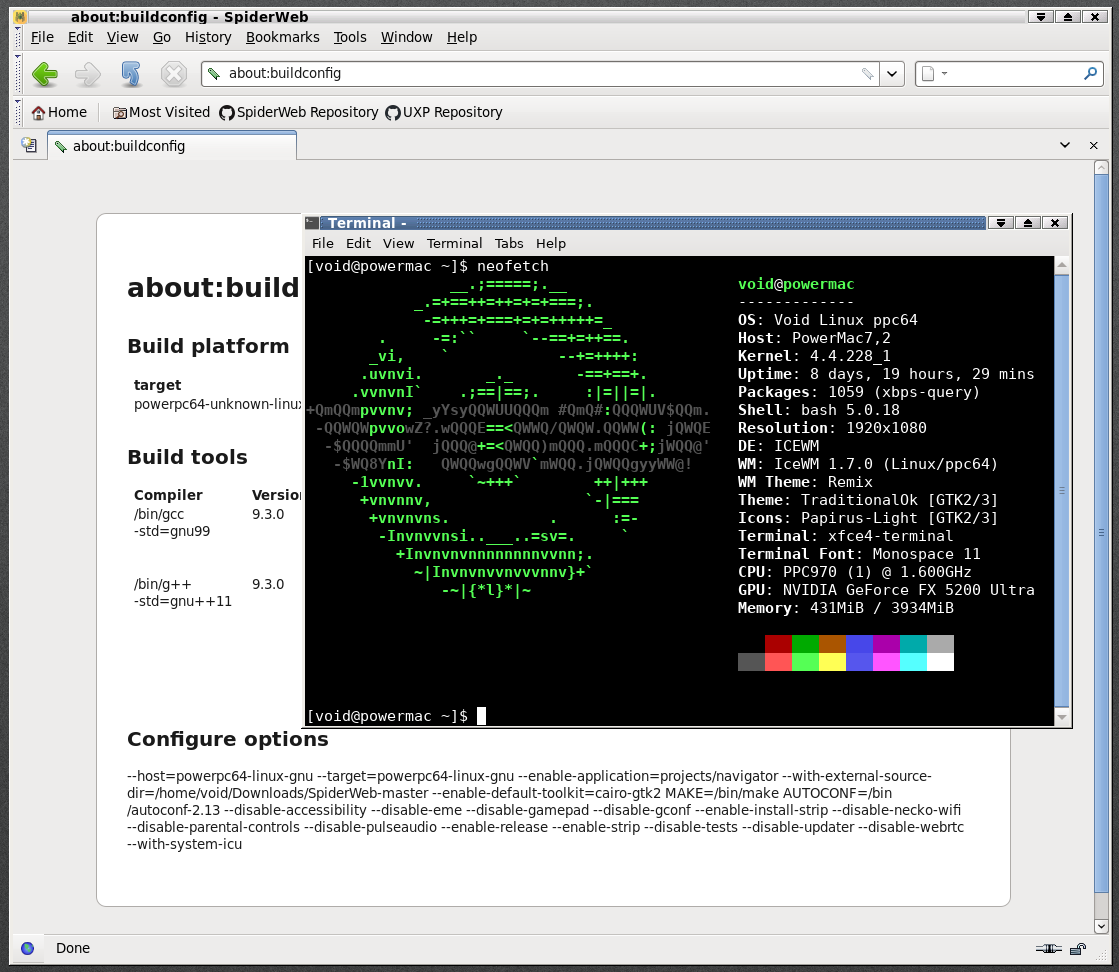Open the Window menu

coord(406,37)
